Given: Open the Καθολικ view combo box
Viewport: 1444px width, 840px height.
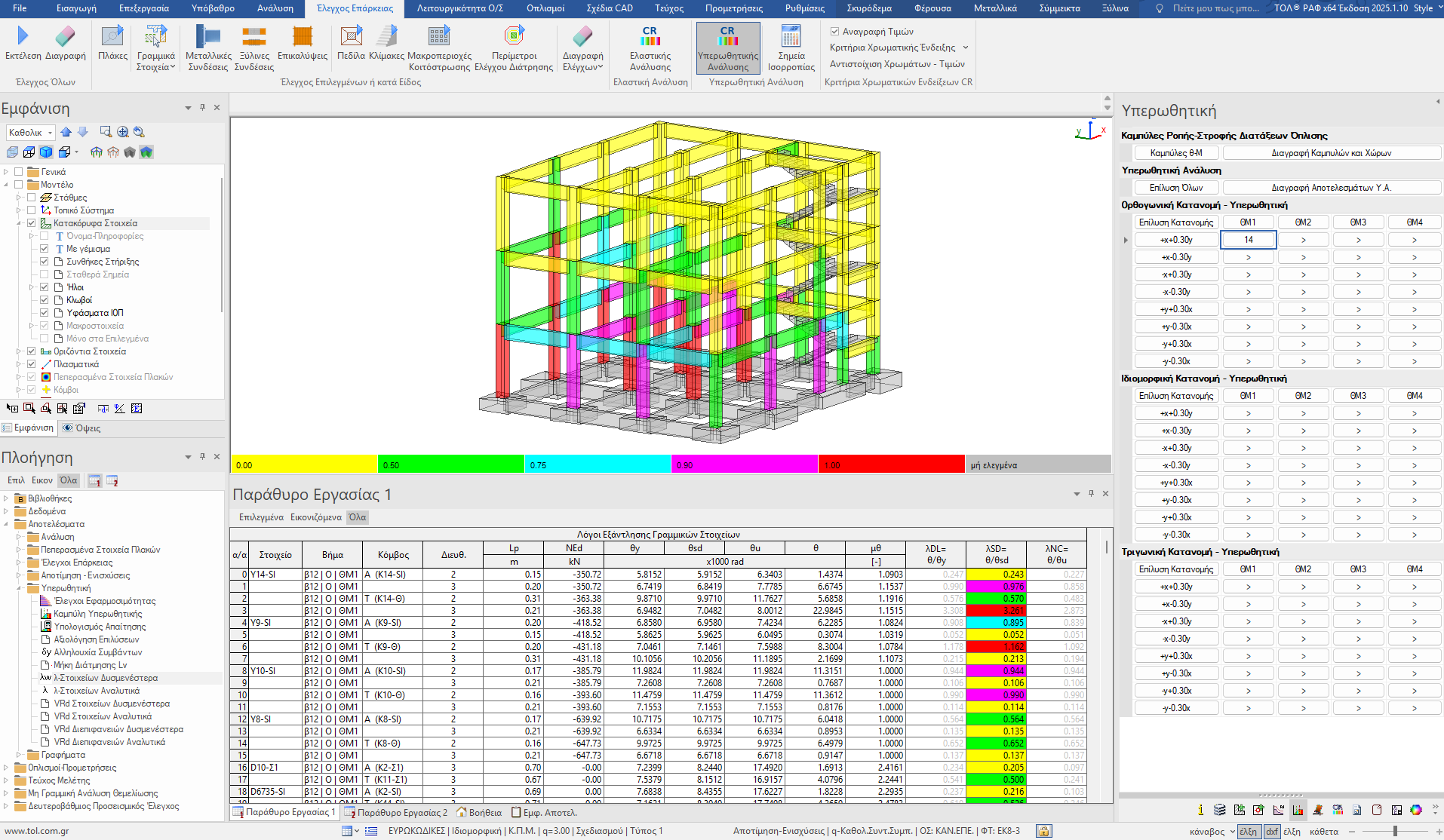Looking at the screenshot, I should (30, 133).
